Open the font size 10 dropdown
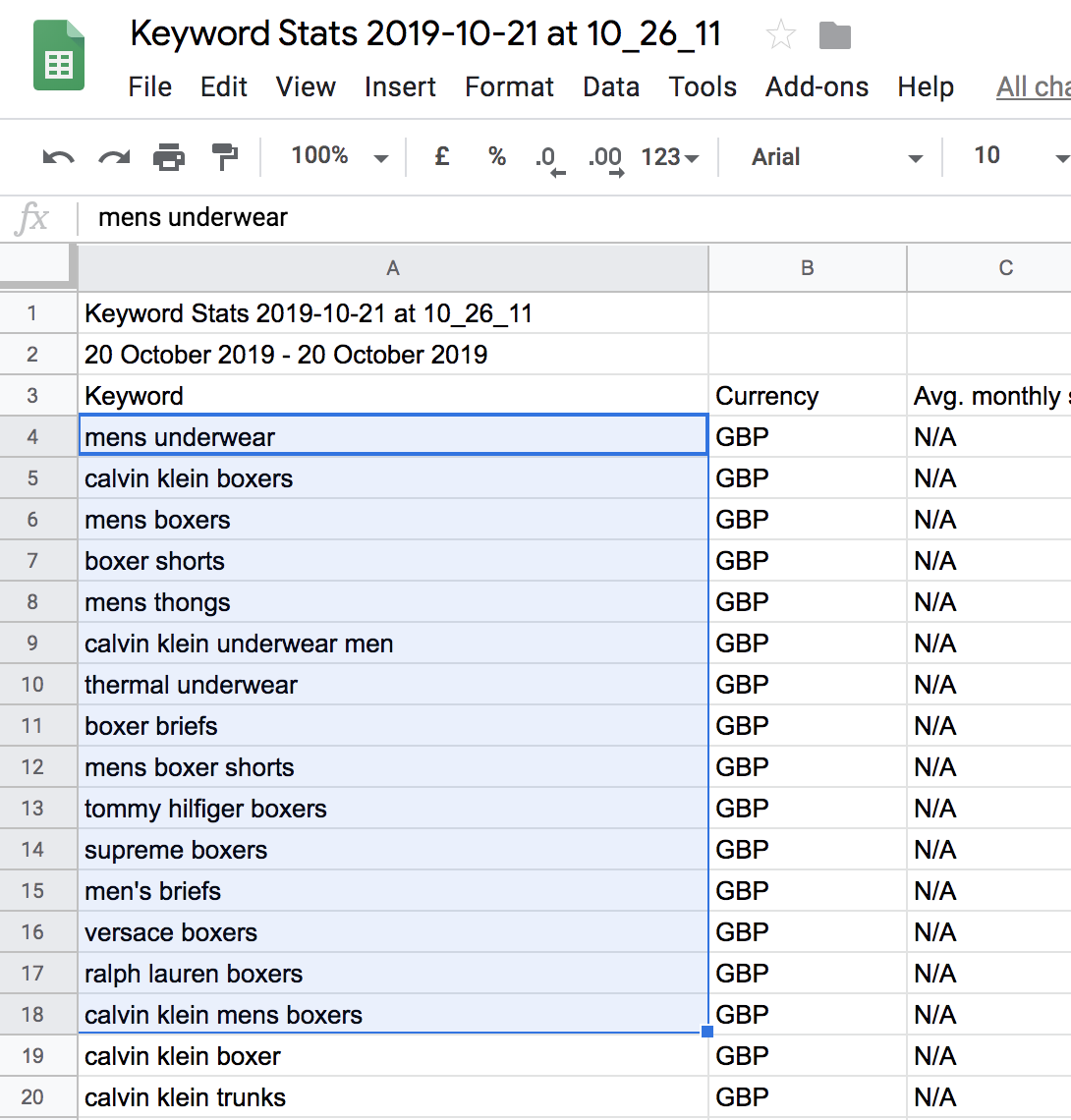1071x1120 pixels. point(1017,156)
